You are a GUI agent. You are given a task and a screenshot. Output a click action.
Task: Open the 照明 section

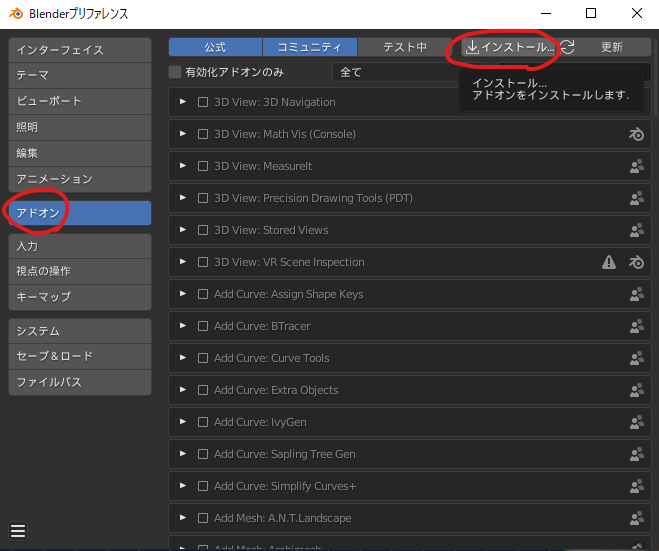coord(80,127)
